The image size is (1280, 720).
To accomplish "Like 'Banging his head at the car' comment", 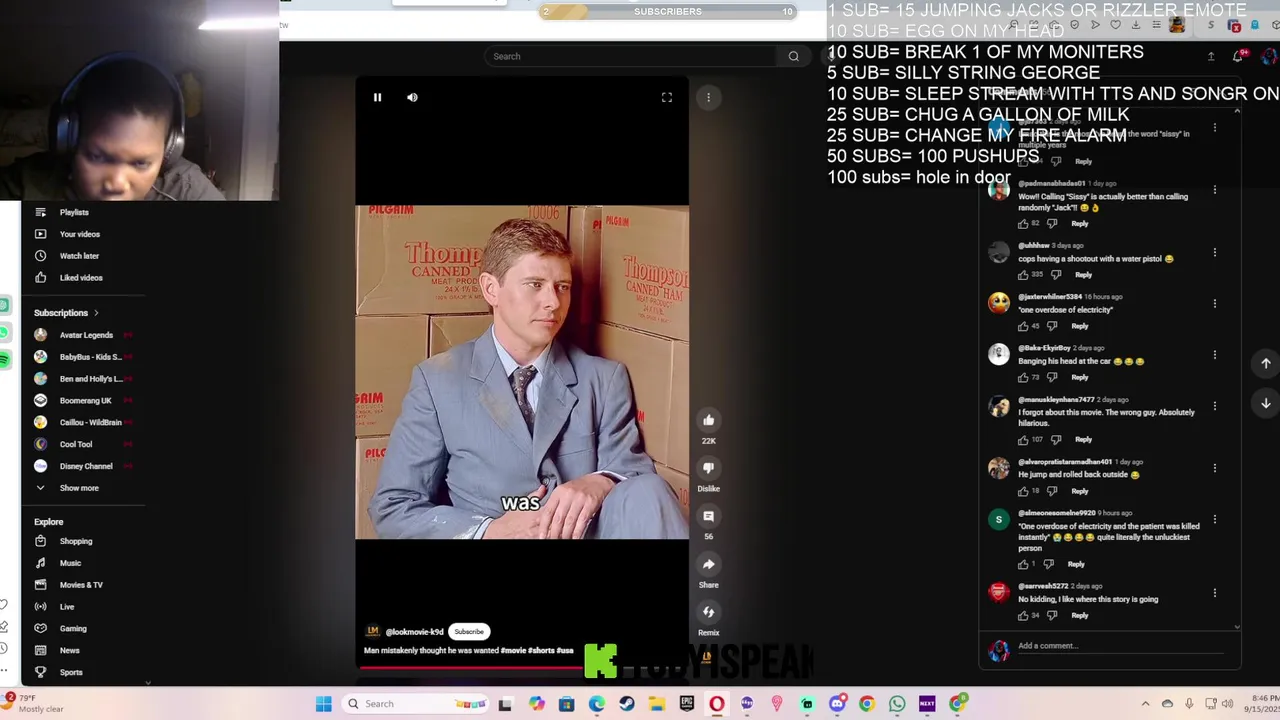I will click(x=1023, y=377).
